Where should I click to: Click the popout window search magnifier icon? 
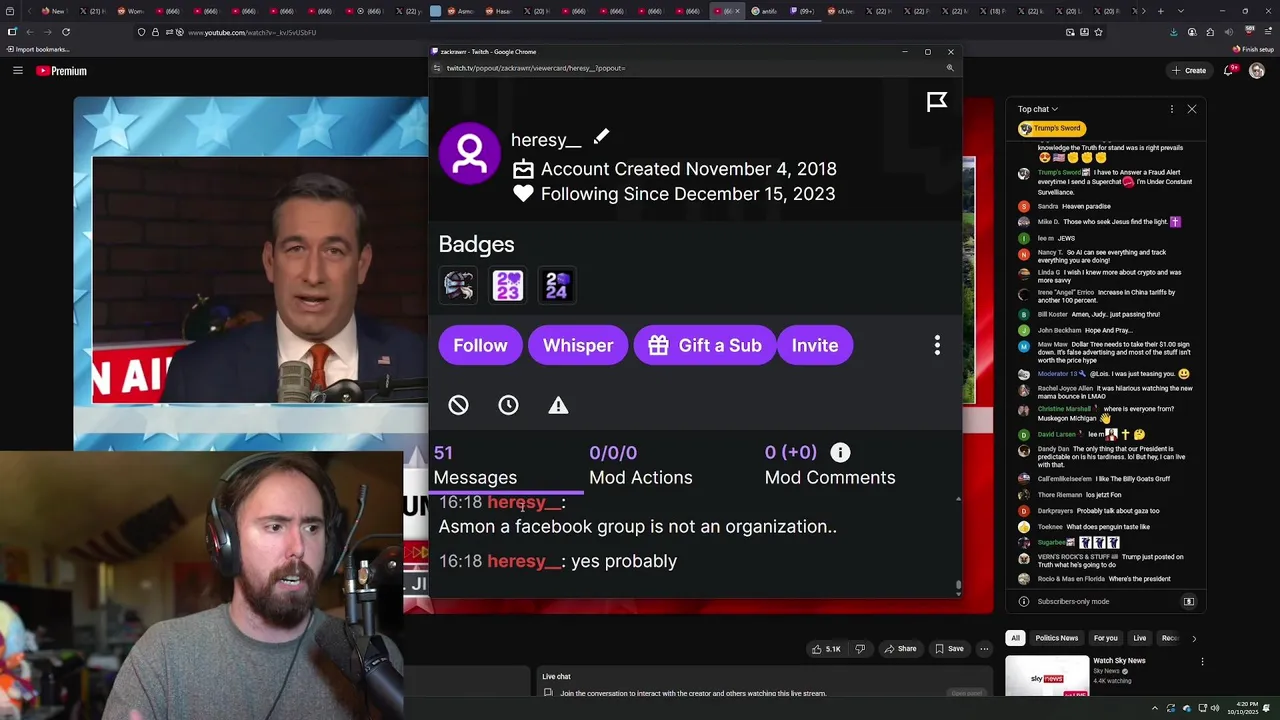[x=950, y=68]
